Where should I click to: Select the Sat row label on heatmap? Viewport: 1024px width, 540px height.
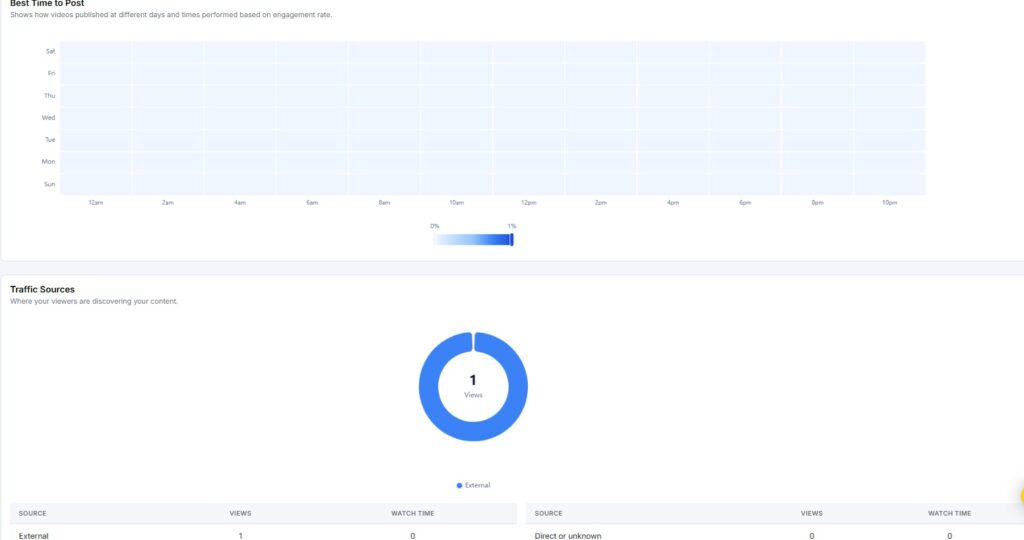[50, 51]
